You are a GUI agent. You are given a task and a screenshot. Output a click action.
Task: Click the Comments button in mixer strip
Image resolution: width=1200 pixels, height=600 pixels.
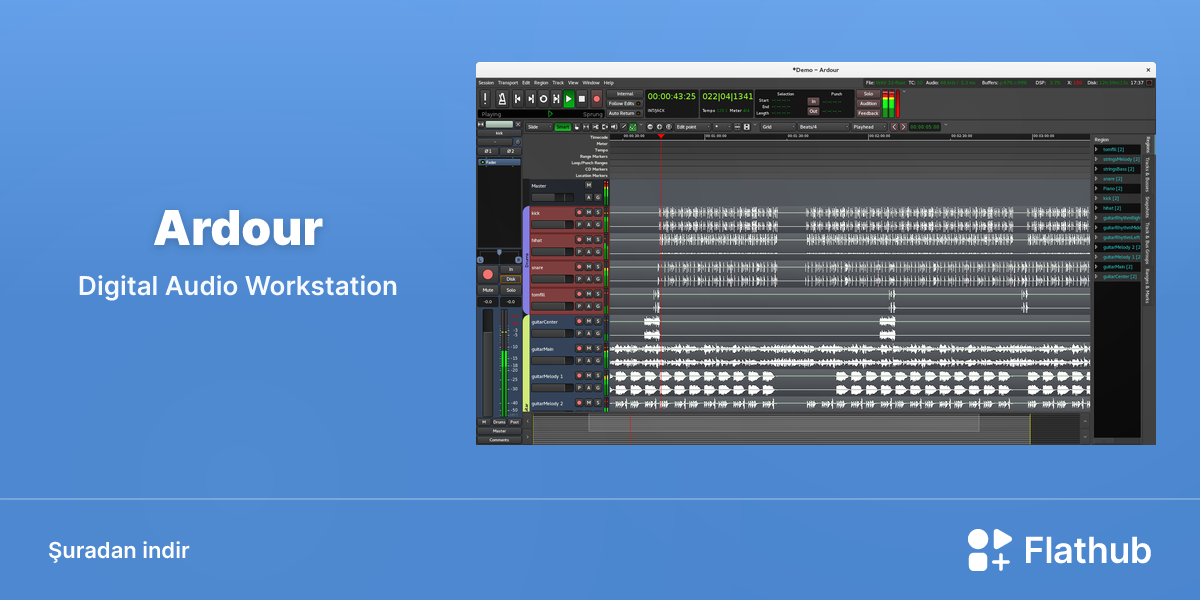(499, 439)
